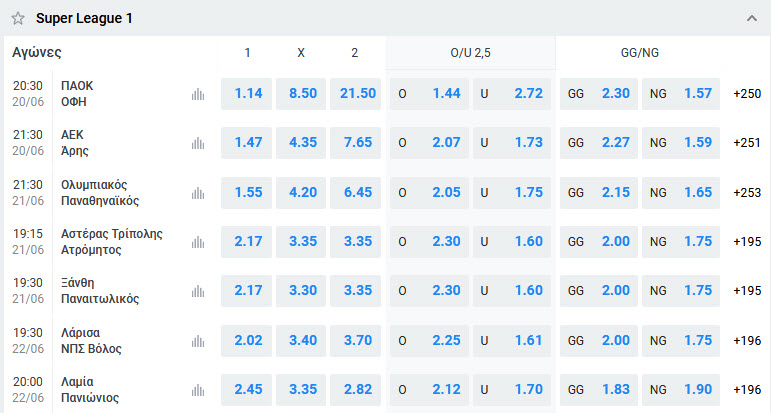Image resolution: width=771 pixels, height=413 pixels.
Task: Open statistics chart icon for ΑΕΚ vs Άρης
Action: click(x=198, y=143)
